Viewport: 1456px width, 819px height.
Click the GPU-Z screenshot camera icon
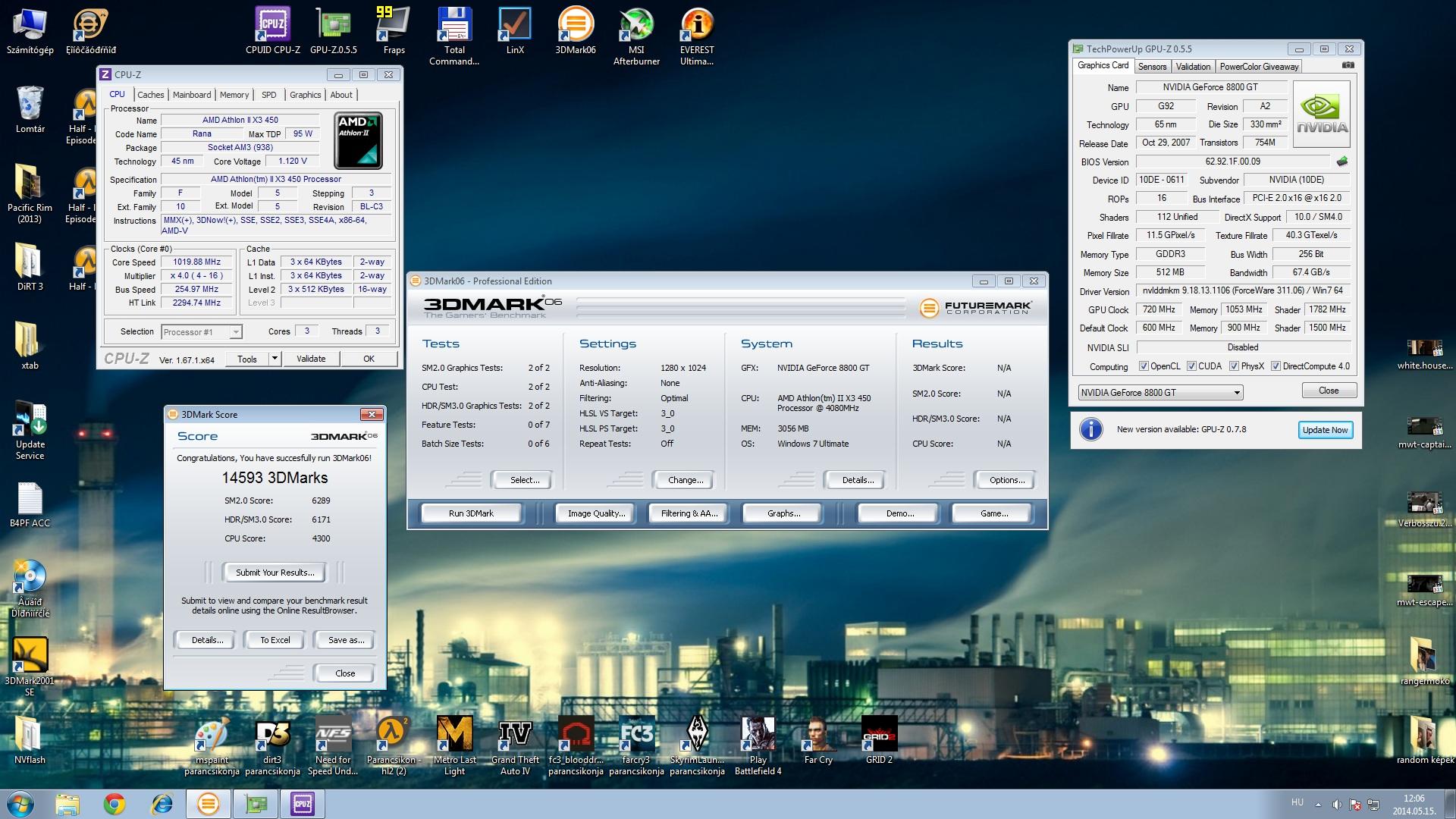[x=1348, y=66]
